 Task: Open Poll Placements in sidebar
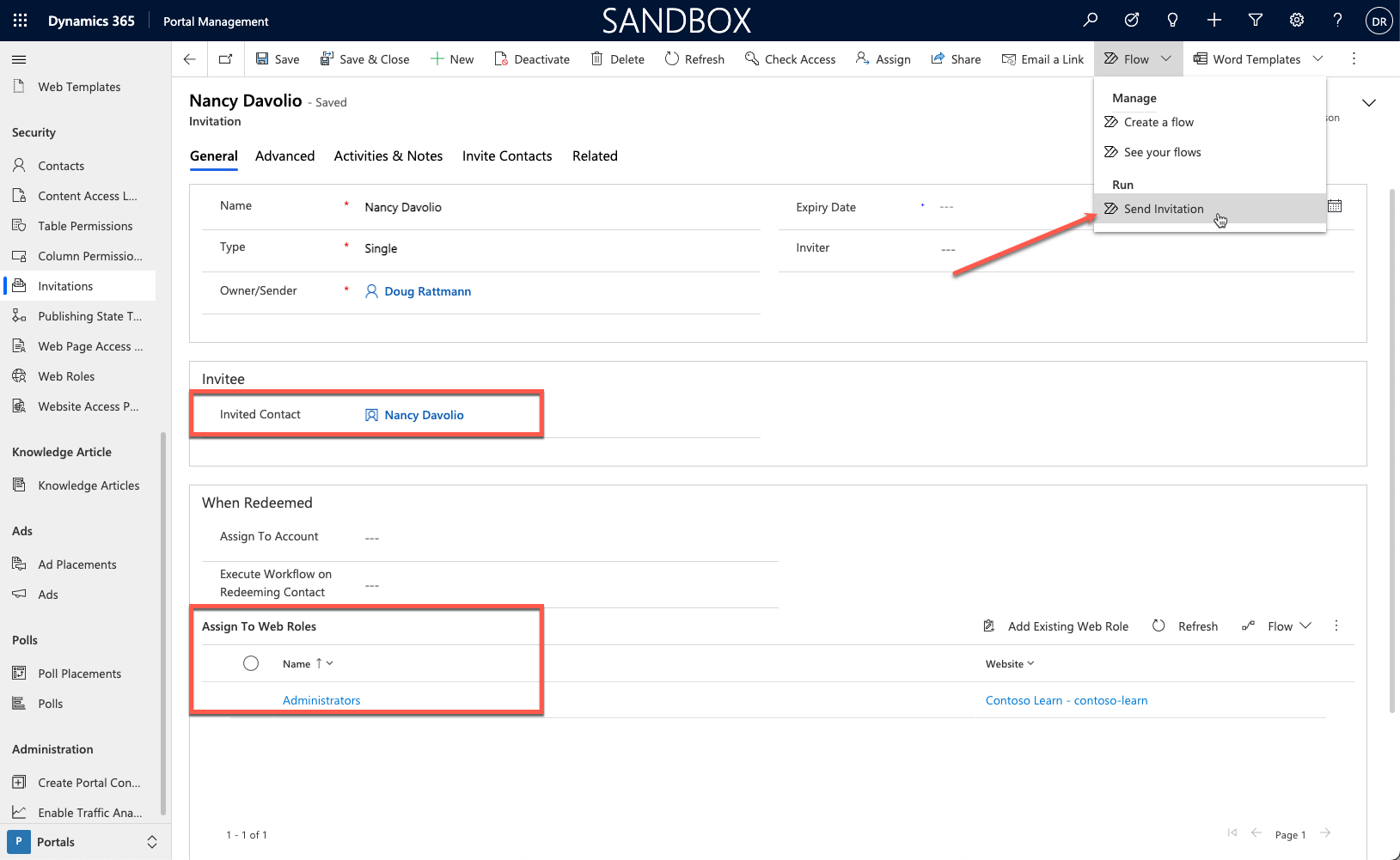click(80, 674)
